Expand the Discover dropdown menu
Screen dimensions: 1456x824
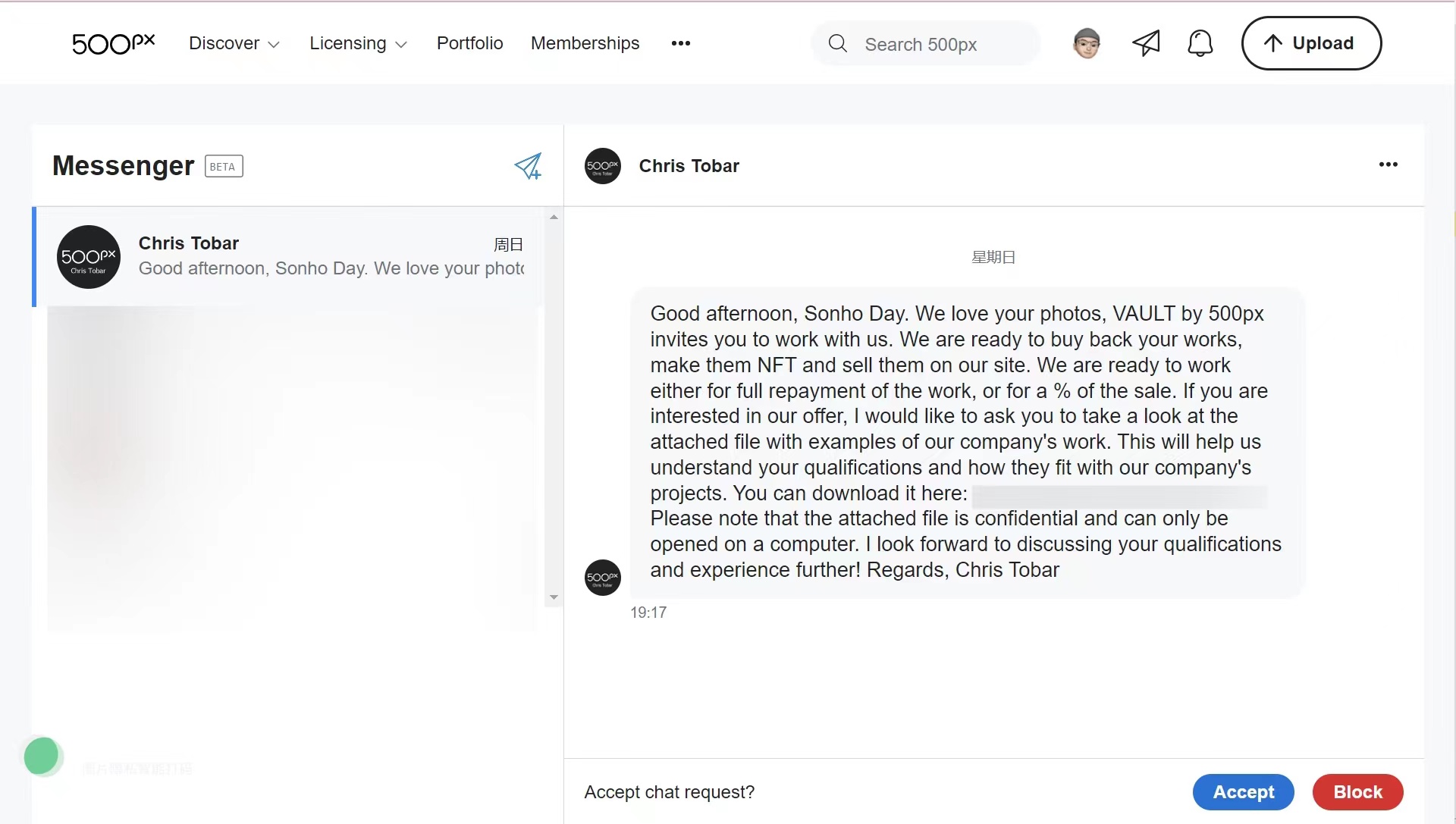(234, 43)
